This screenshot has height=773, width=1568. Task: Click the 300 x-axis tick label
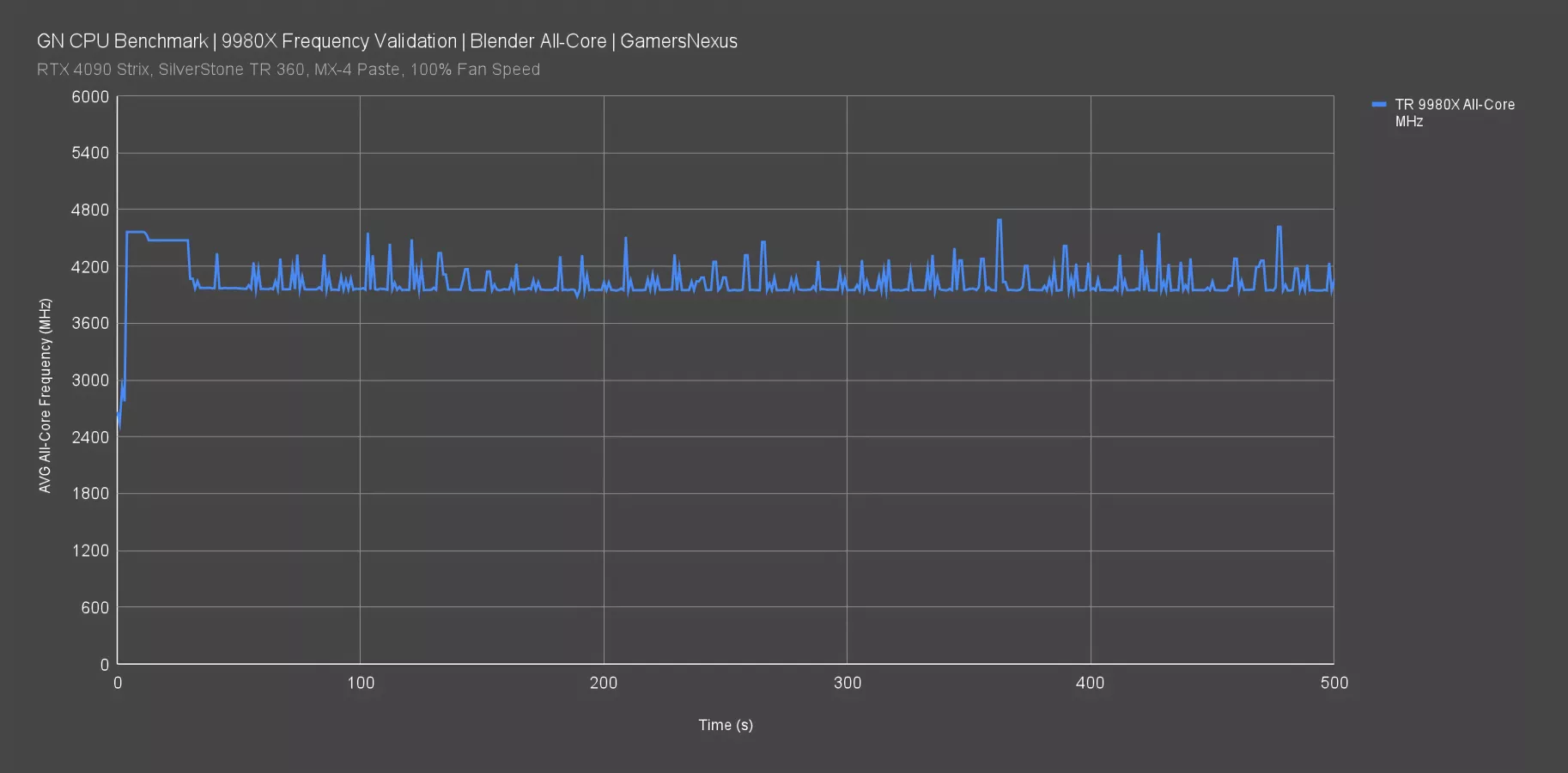point(848,683)
